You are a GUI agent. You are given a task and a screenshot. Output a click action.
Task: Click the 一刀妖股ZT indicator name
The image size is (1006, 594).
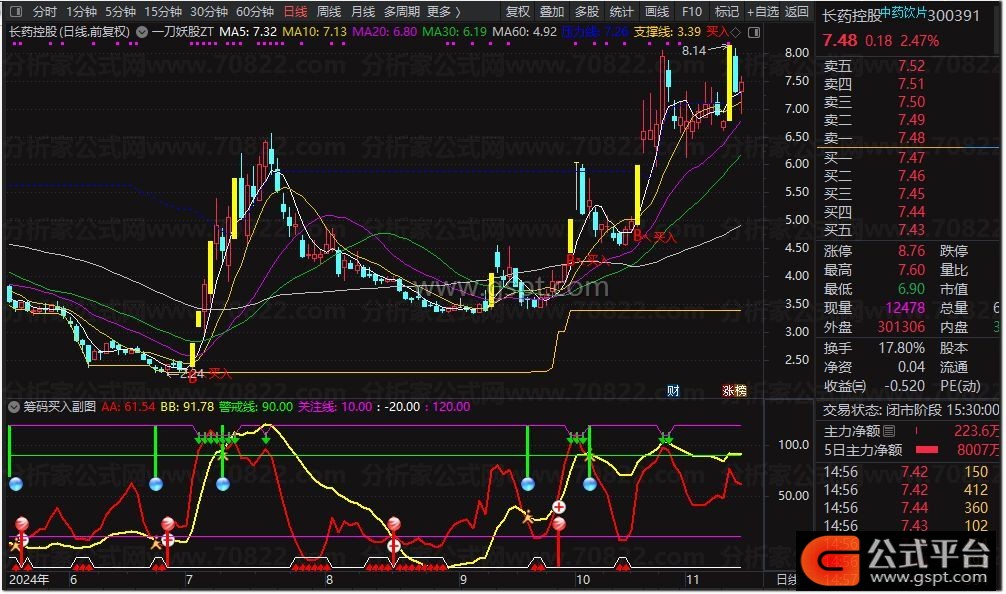[x=183, y=31]
